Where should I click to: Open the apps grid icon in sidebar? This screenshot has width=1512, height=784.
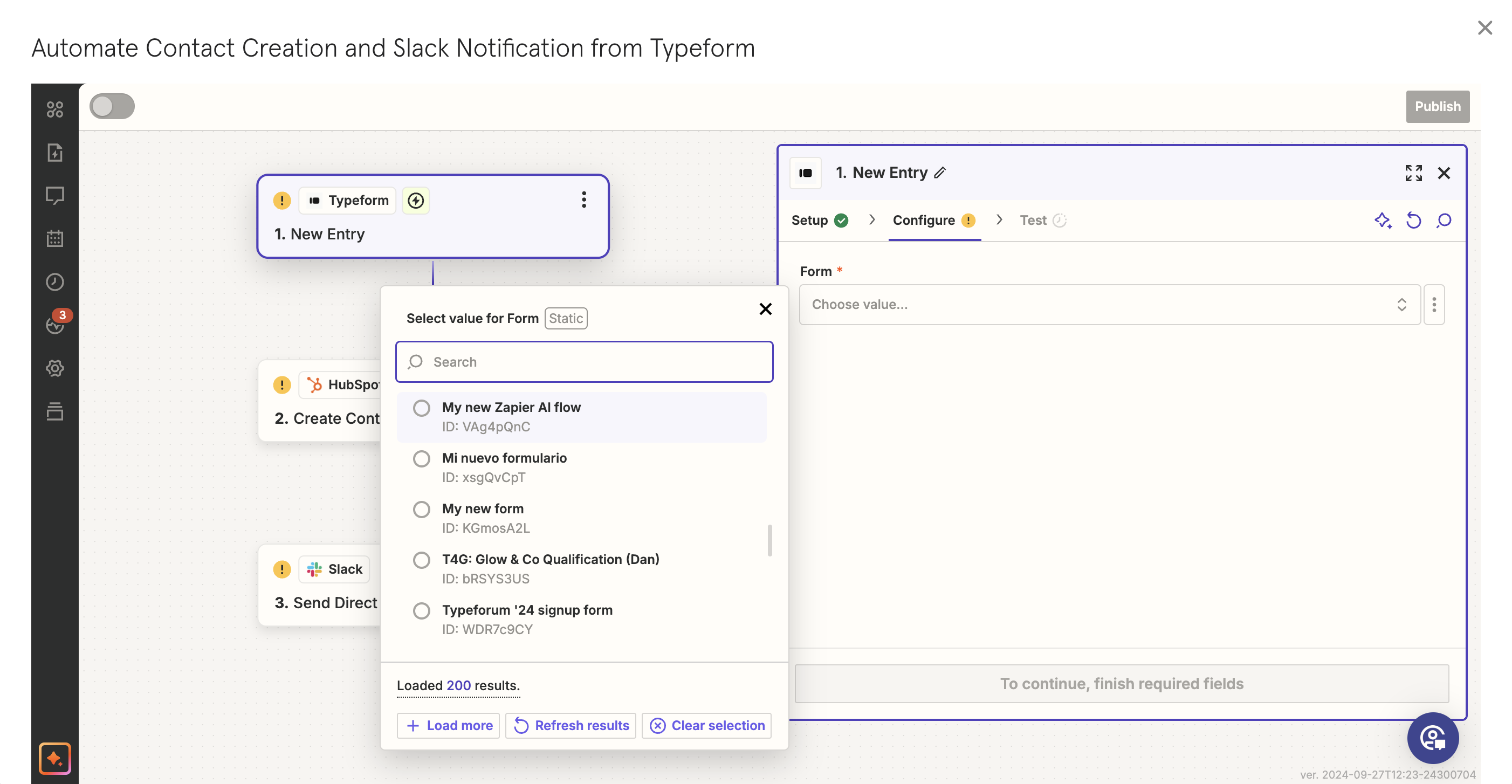coord(54,109)
